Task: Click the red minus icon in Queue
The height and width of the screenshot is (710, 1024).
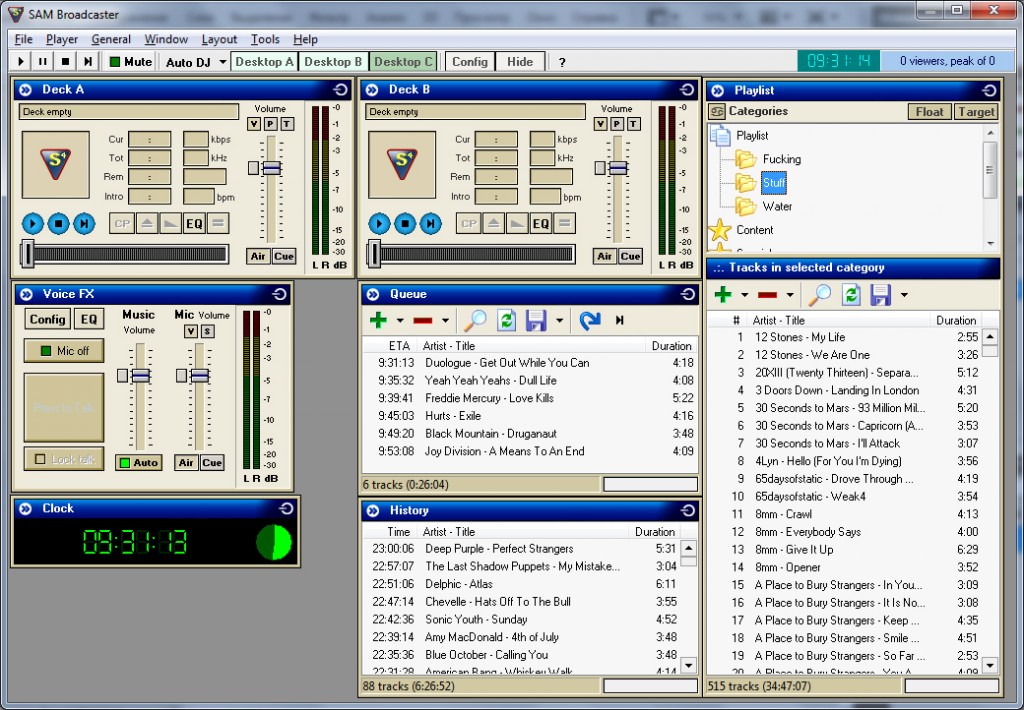Action: 423,320
